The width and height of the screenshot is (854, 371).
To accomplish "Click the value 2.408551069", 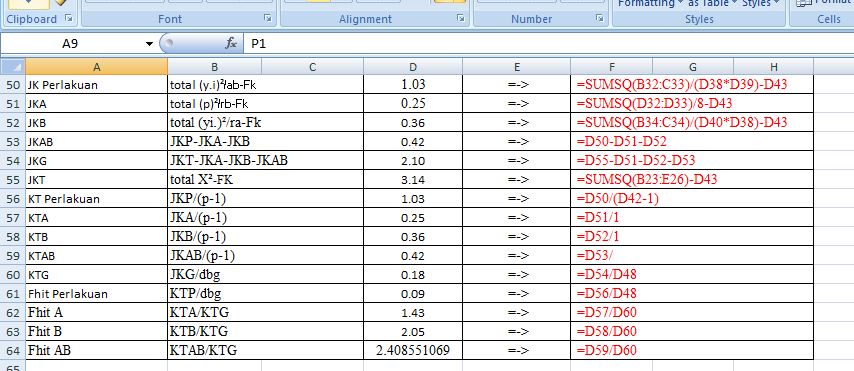I will pyautogui.click(x=413, y=350).
